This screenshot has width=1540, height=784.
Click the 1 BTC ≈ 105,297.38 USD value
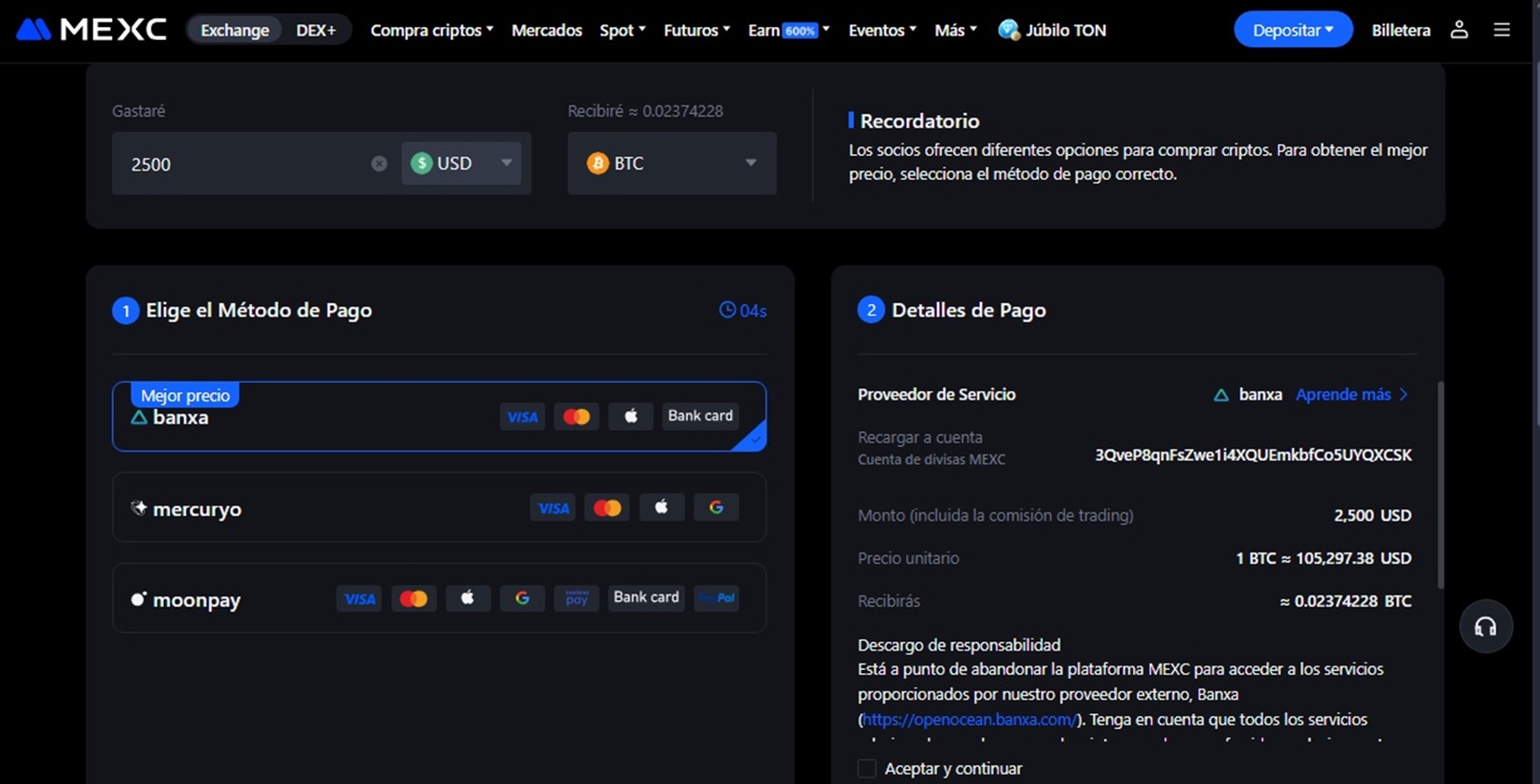[1323, 558]
